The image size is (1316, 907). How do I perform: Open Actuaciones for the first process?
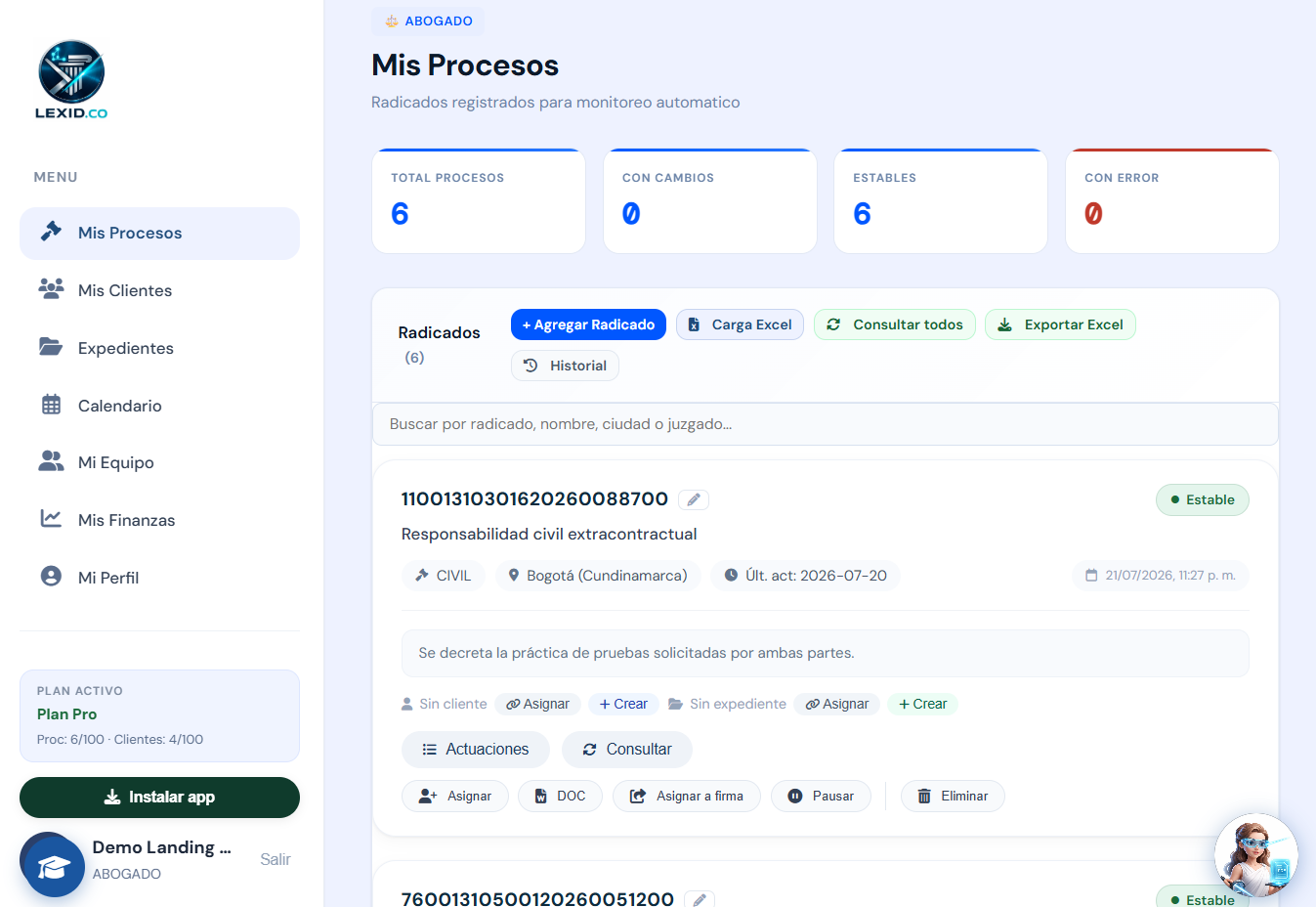(x=476, y=750)
